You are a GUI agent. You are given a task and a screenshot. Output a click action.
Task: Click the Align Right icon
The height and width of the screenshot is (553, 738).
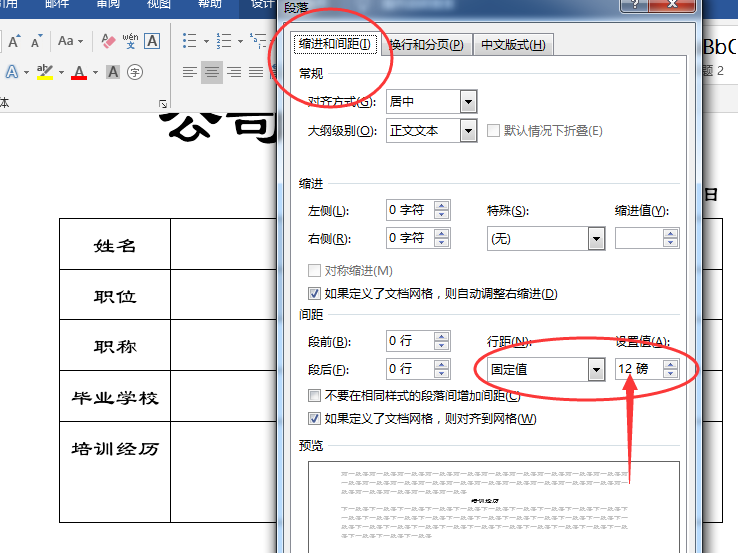pyautogui.click(x=234, y=72)
